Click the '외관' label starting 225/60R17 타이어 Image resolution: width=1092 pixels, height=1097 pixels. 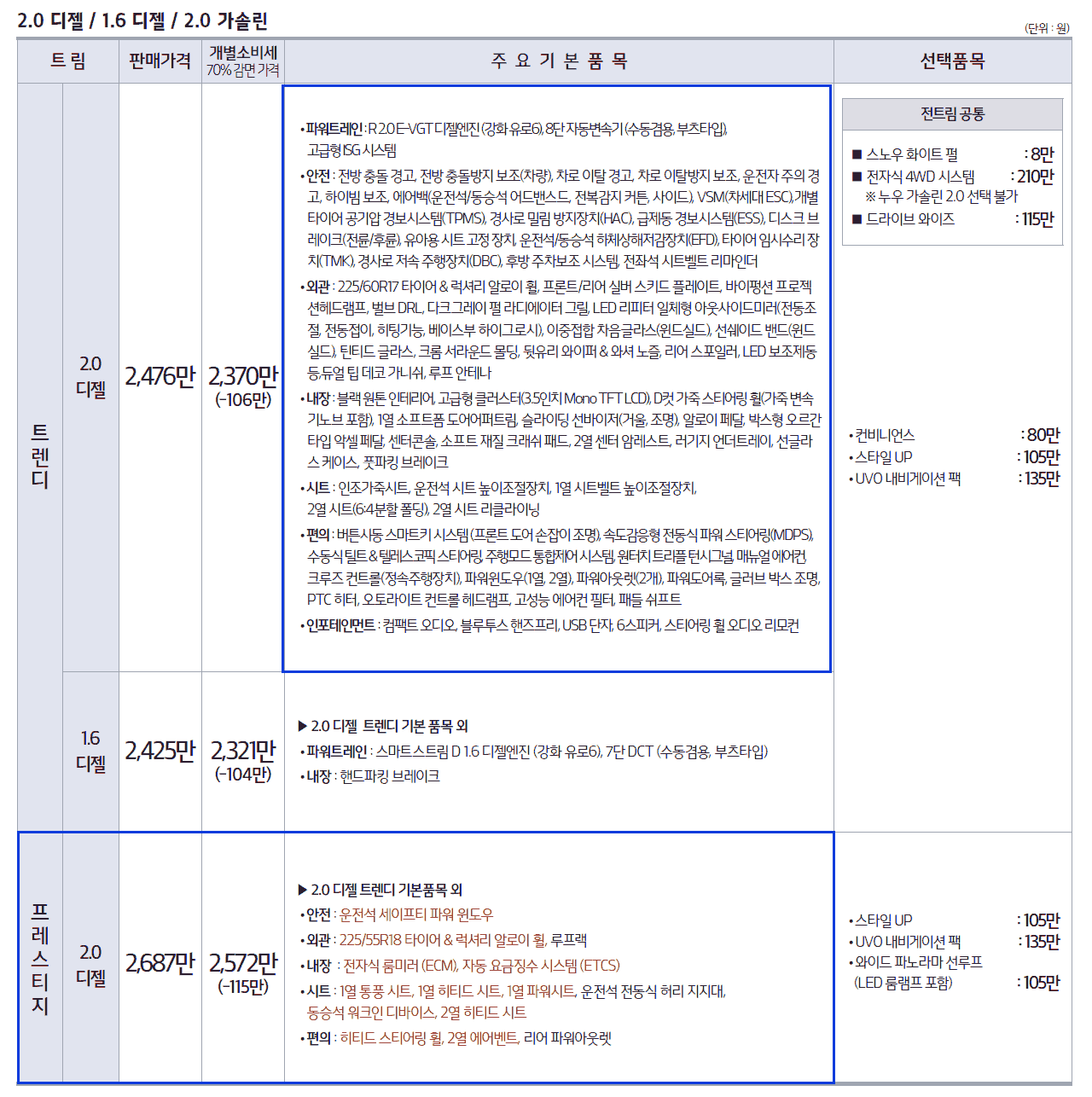point(318,287)
